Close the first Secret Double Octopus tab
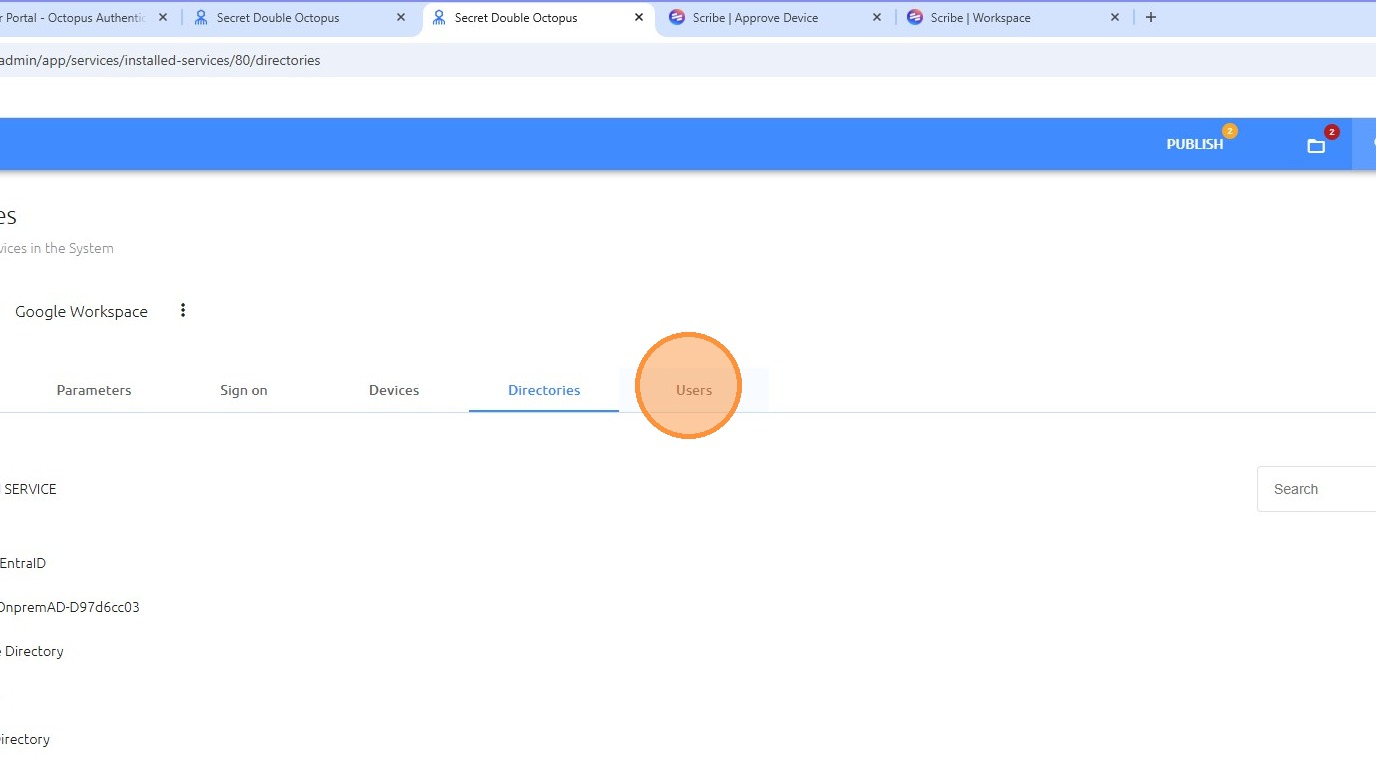This screenshot has width=1376, height=769. coord(401,18)
